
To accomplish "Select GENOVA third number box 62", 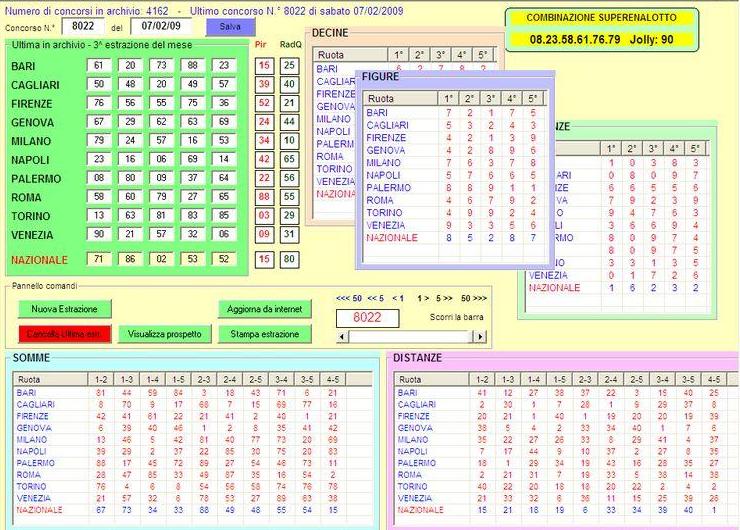I will pos(161,121).
